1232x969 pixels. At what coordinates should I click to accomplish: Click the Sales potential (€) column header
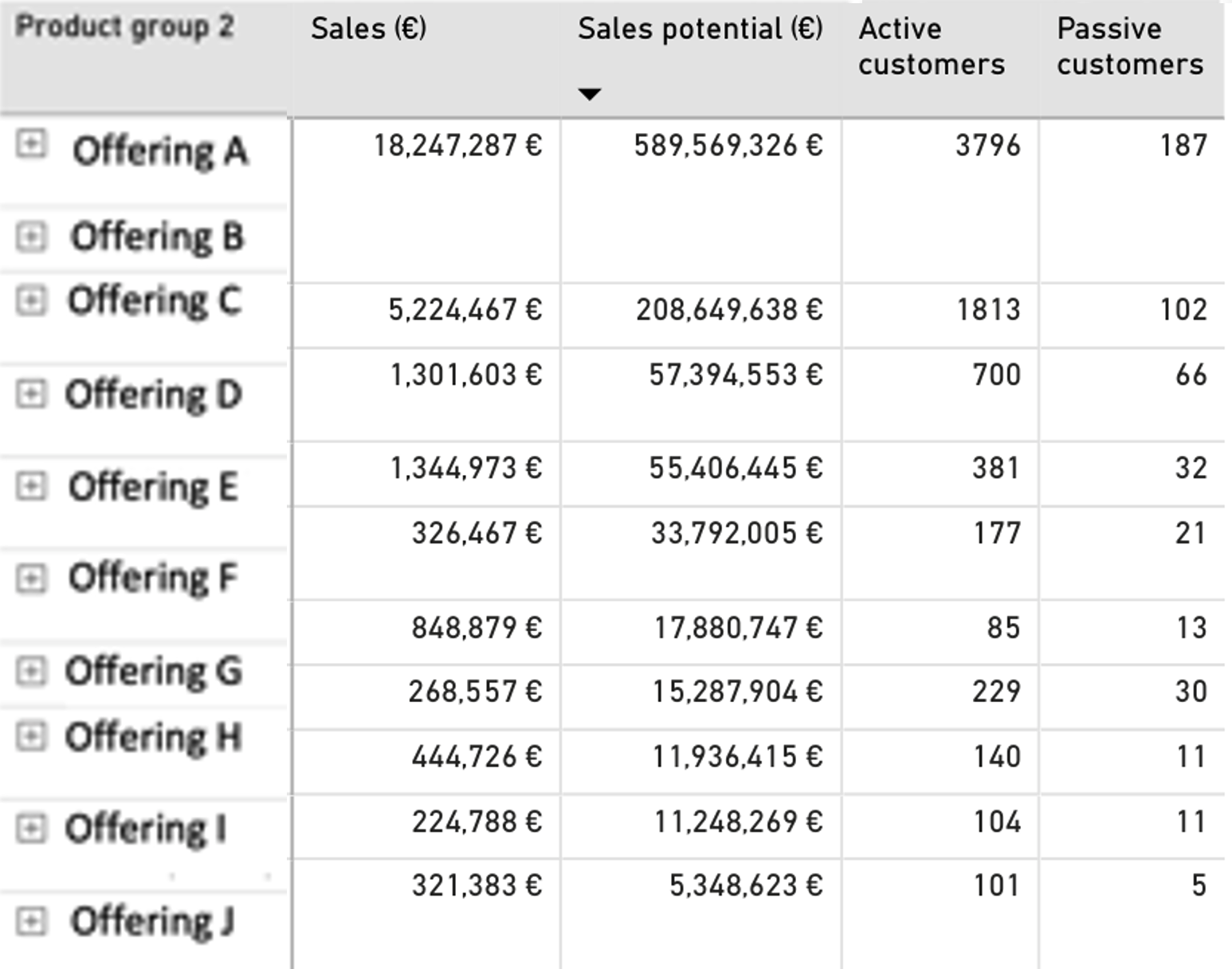700,29
